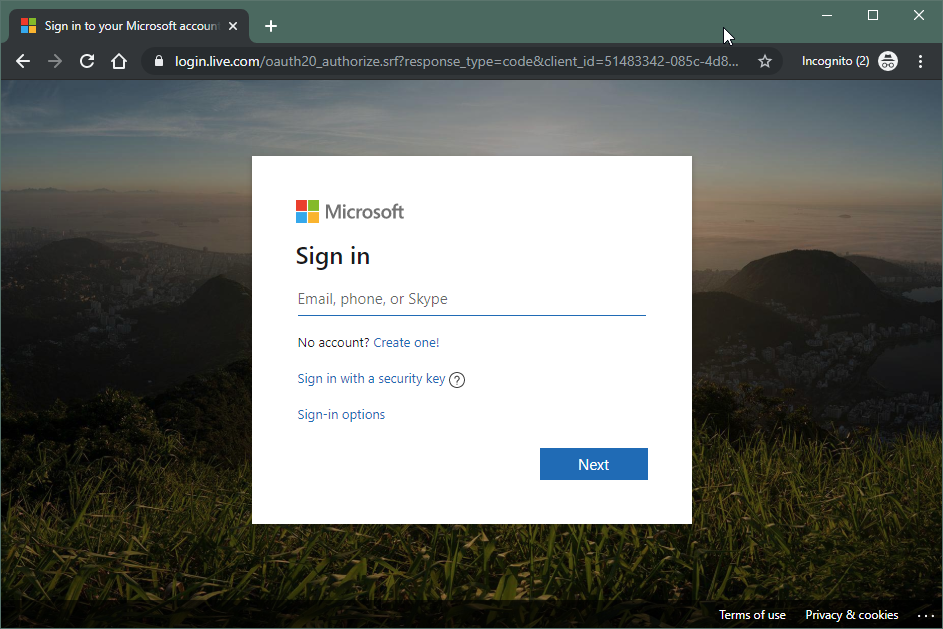Viewport: 943px width, 629px height.
Task: Click the security key help question mark
Action: pos(457,379)
